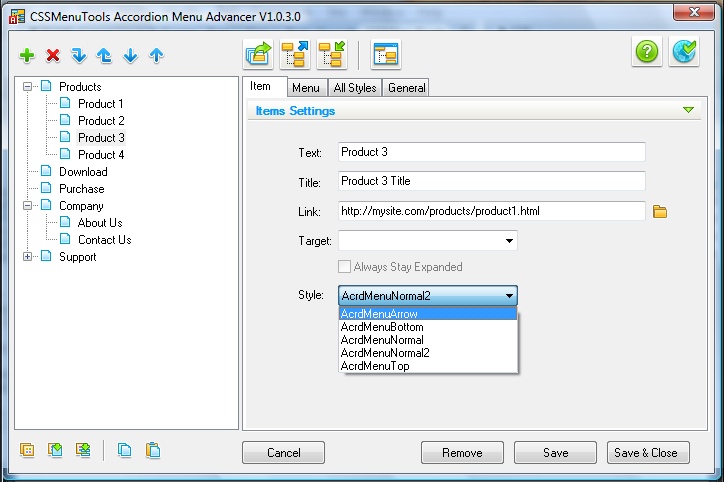Choose AcrdMenuTop from the style list
724x482 pixels.
(x=428, y=366)
